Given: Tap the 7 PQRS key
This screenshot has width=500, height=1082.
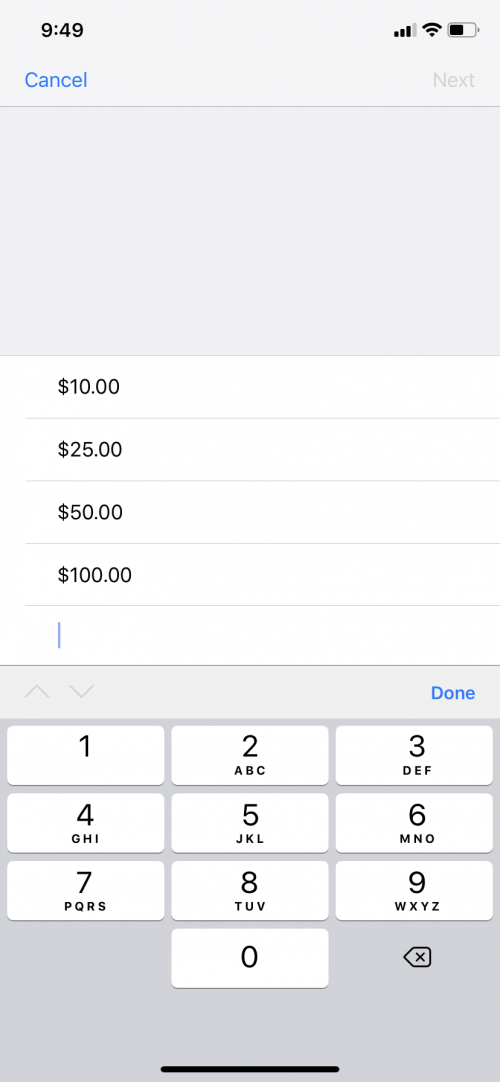Looking at the screenshot, I should click(x=86, y=890).
